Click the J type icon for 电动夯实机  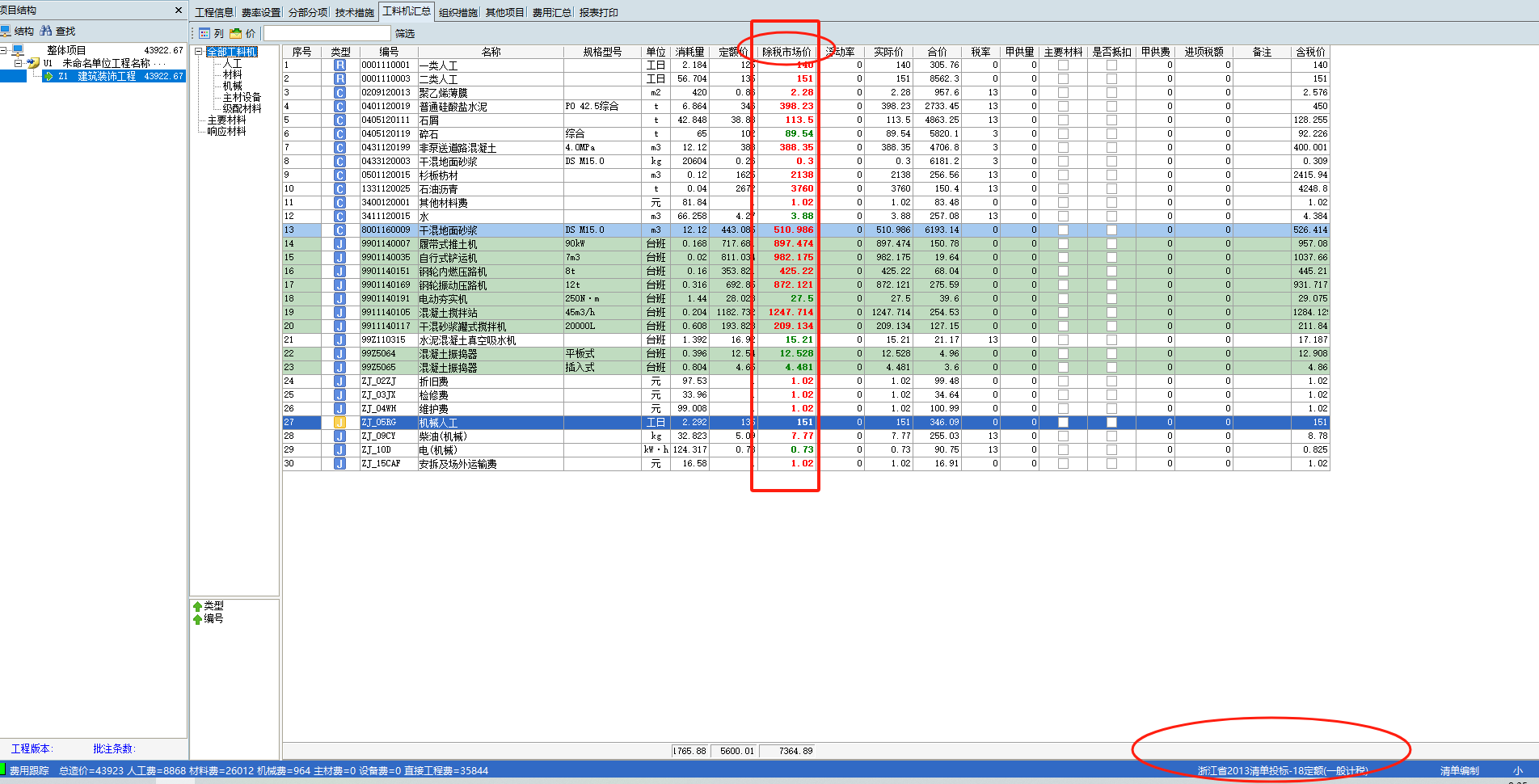(340, 299)
